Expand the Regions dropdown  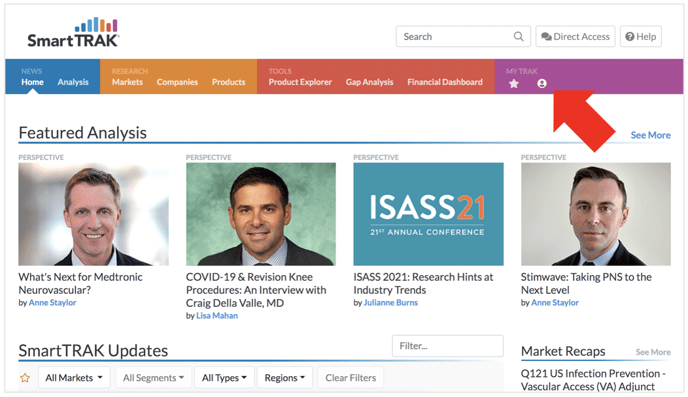coord(284,378)
